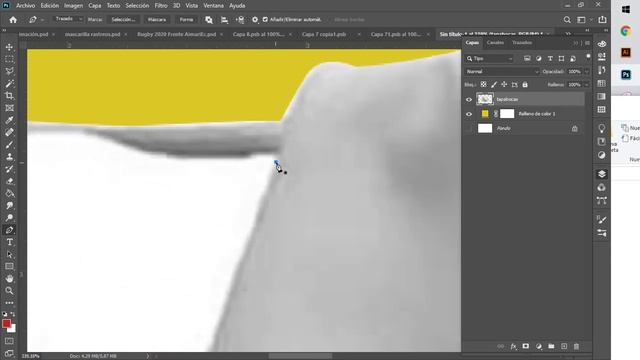This screenshot has height=360, width=640.
Task: Open path alignment options icon
Action: (224, 20)
